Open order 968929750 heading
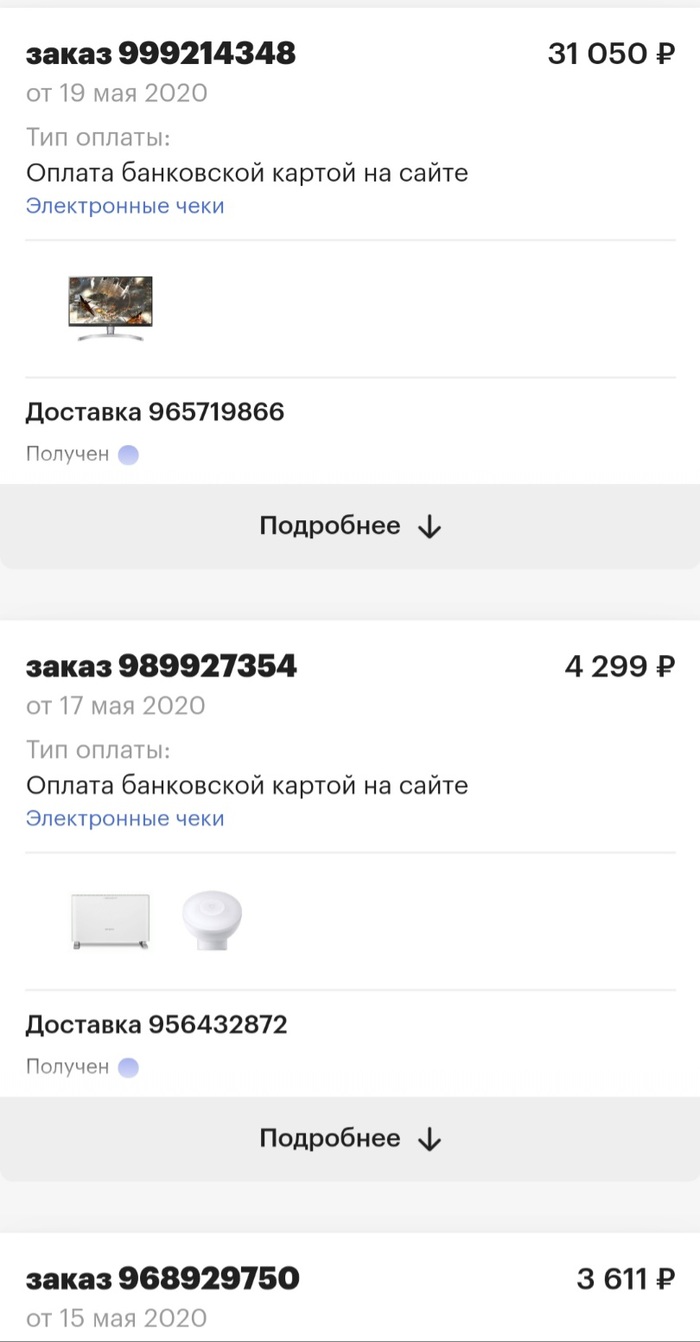The width and height of the screenshot is (700, 1342). tap(162, 1278)
